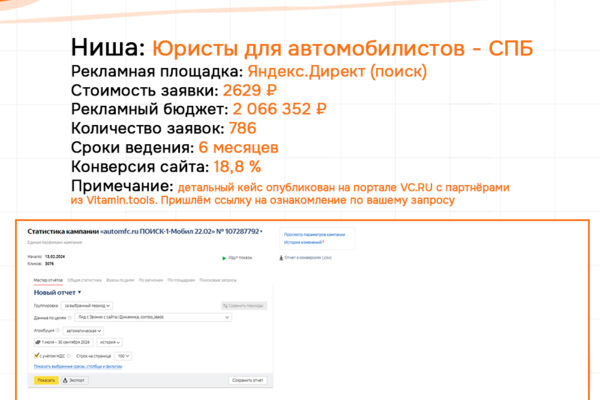This screenshot has height=400, width=600.
Task: Click the yellow Показать button
Action: pyautogui.click(x=46, y=380)
